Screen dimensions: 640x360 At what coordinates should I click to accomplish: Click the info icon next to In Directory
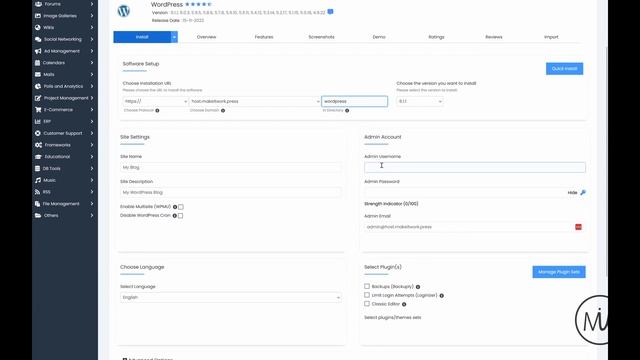pyautogui.click(x=347, y=111)
